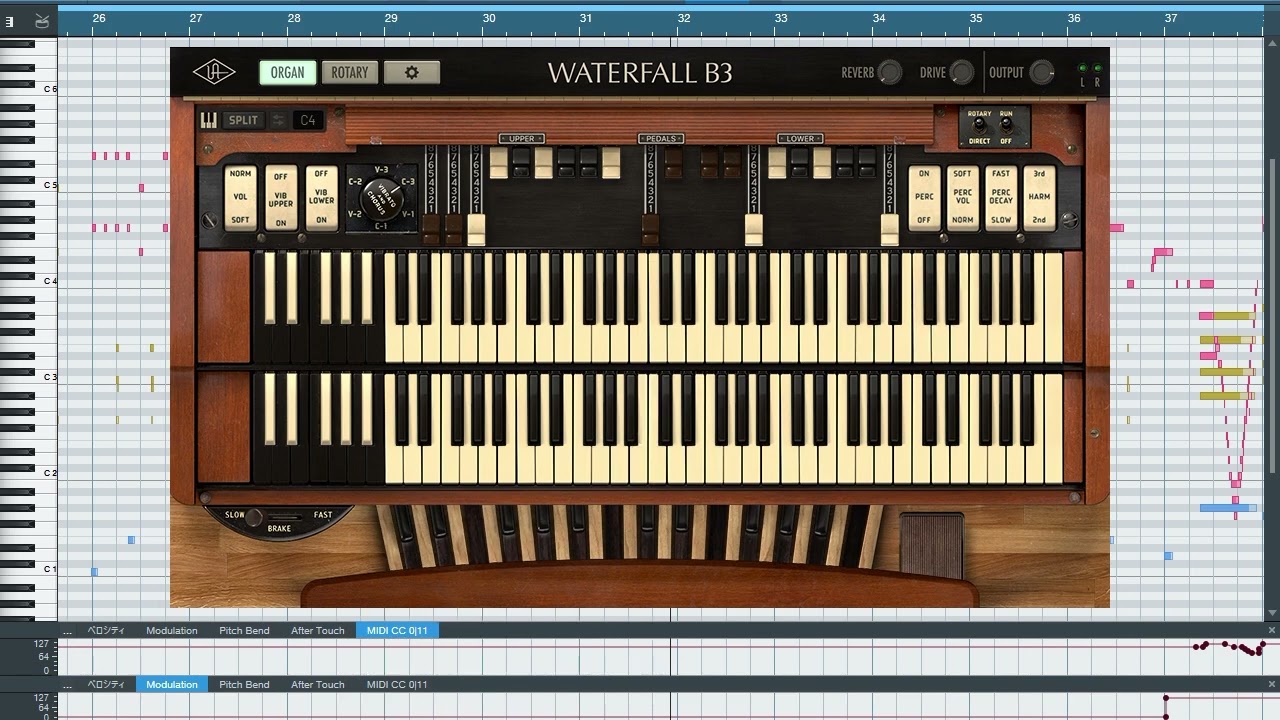Click the C4 split point field
This screenshot has width=1280, height=720.
tap(308, 120)
